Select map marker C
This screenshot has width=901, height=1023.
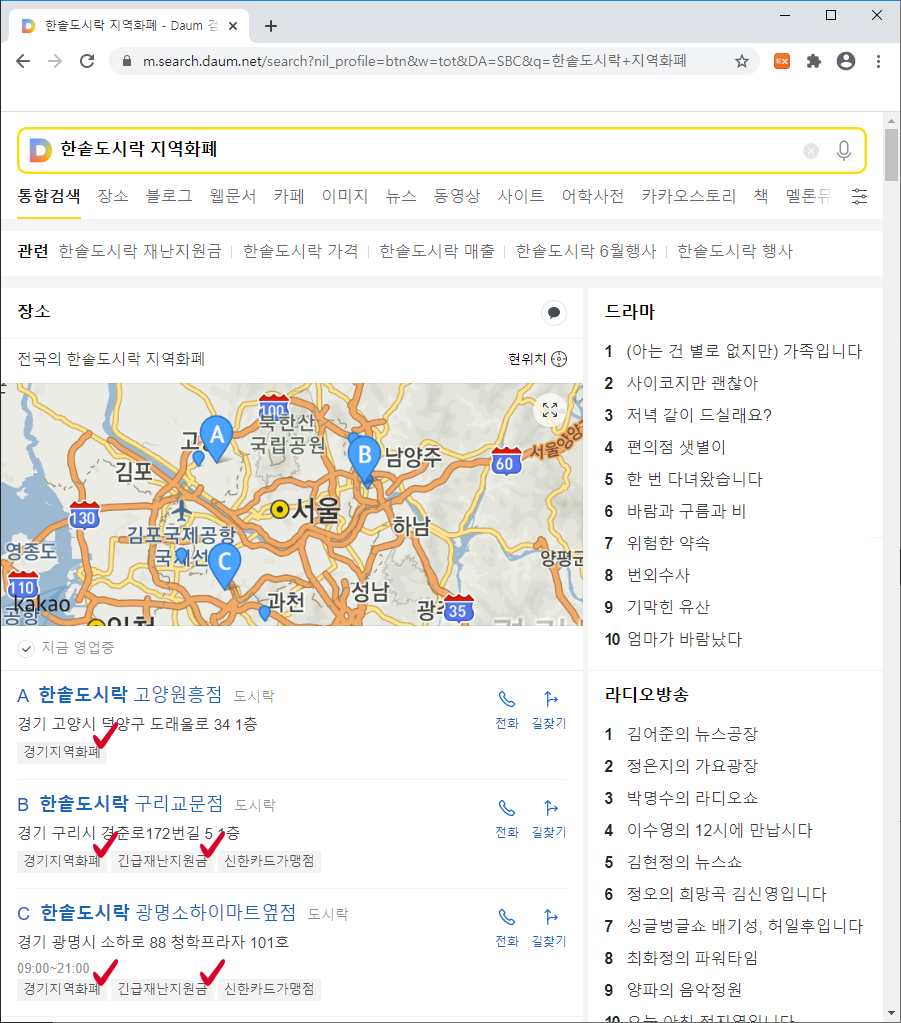(x=224, y=565)
